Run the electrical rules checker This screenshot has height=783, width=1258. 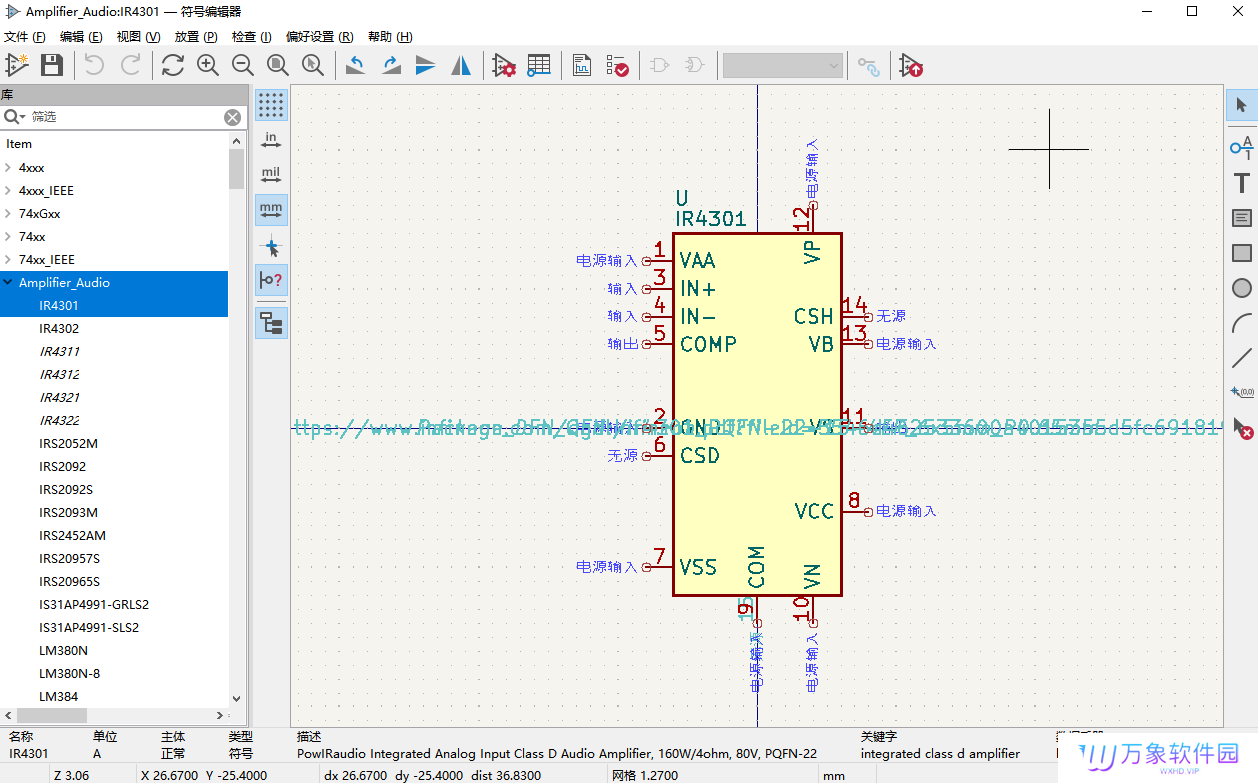point(617,66)
